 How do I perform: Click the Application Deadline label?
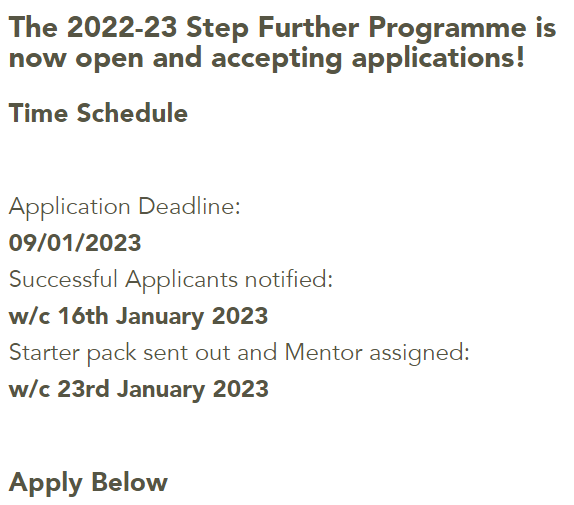pyautogui.click(x=124, y=207)
